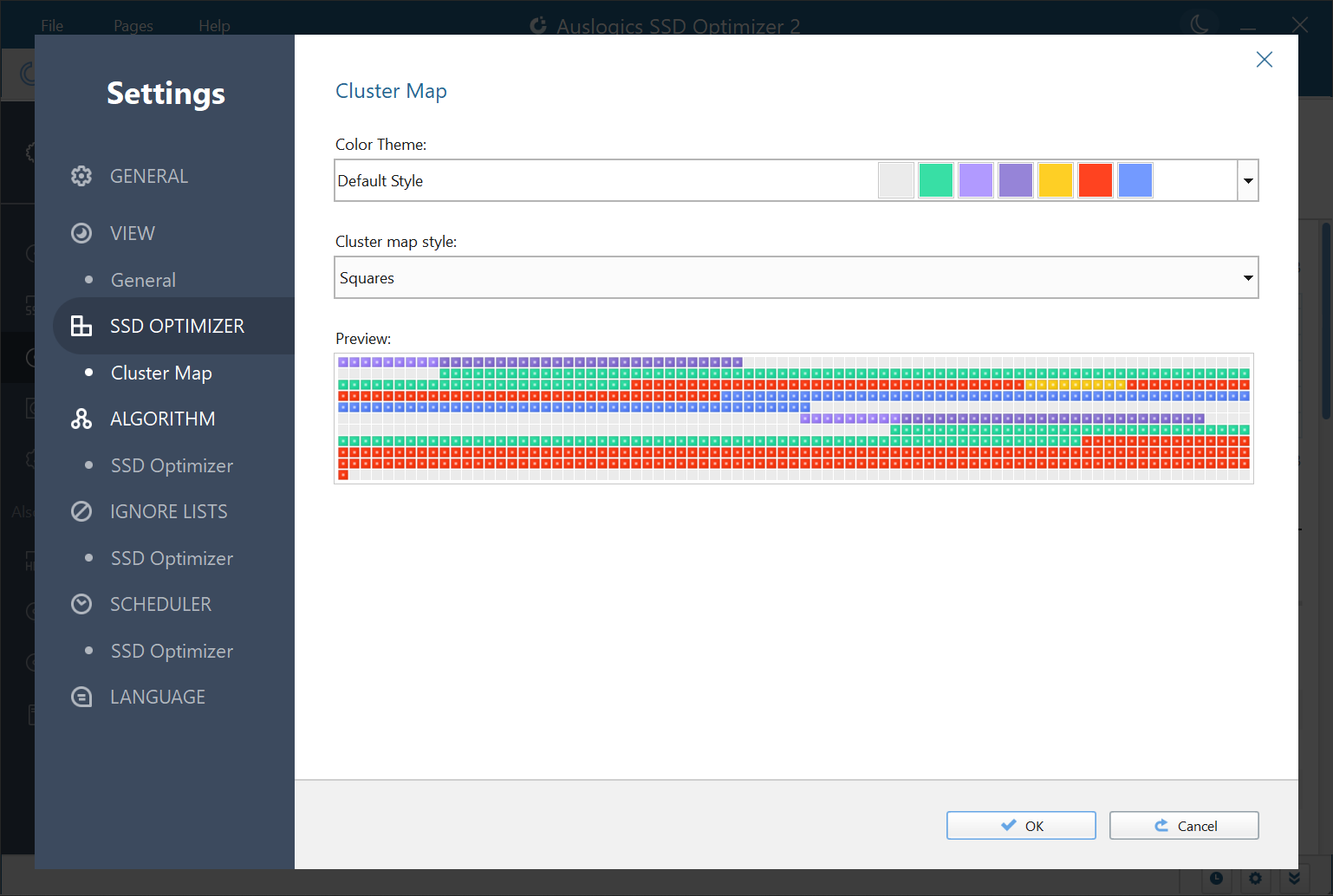This screenshot has width=1333, height=896.
Task: Open the Pages menu in main window
Action: [x=133, y=25]
